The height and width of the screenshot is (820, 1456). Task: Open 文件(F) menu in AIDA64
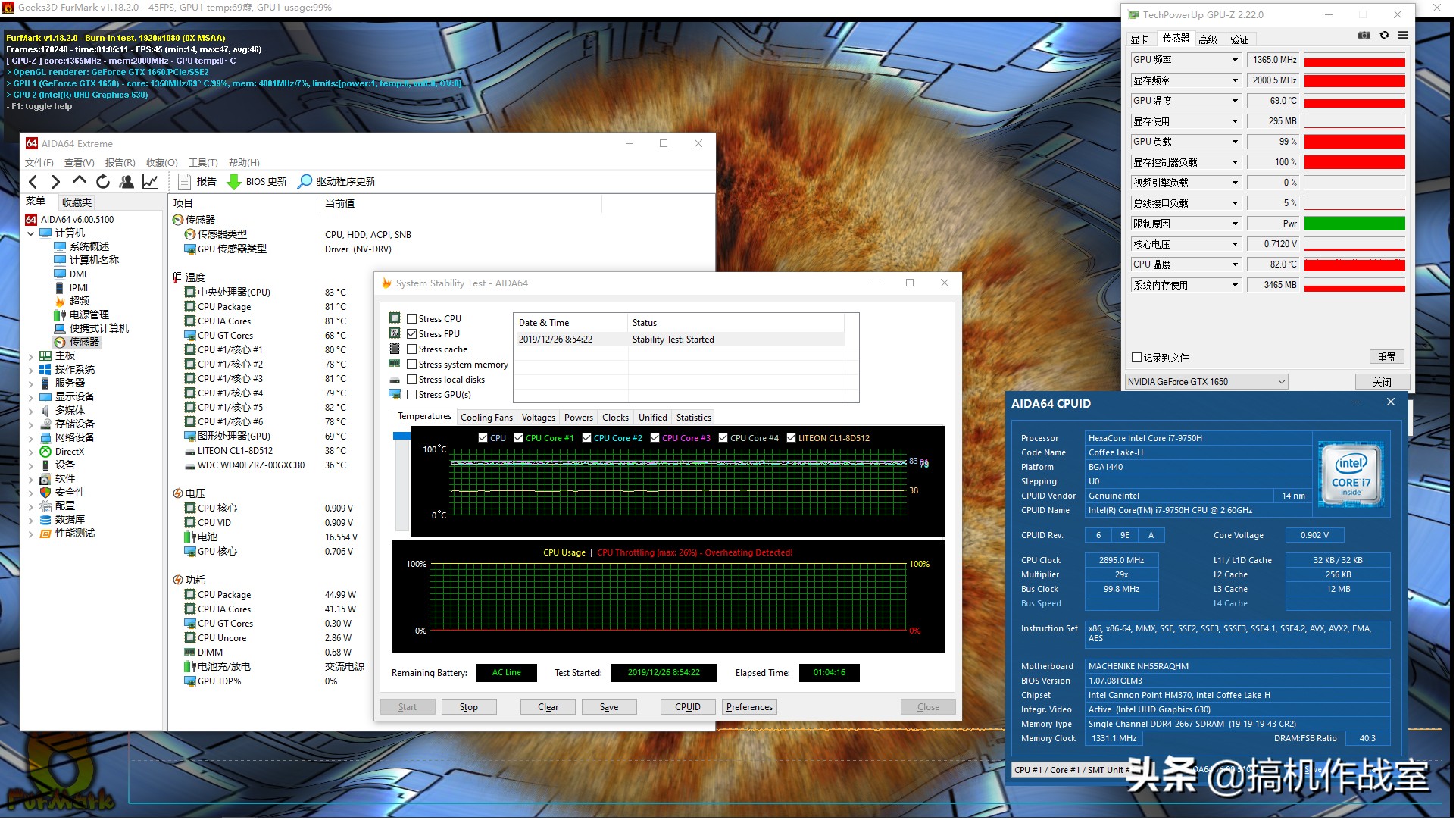(39, 163)
